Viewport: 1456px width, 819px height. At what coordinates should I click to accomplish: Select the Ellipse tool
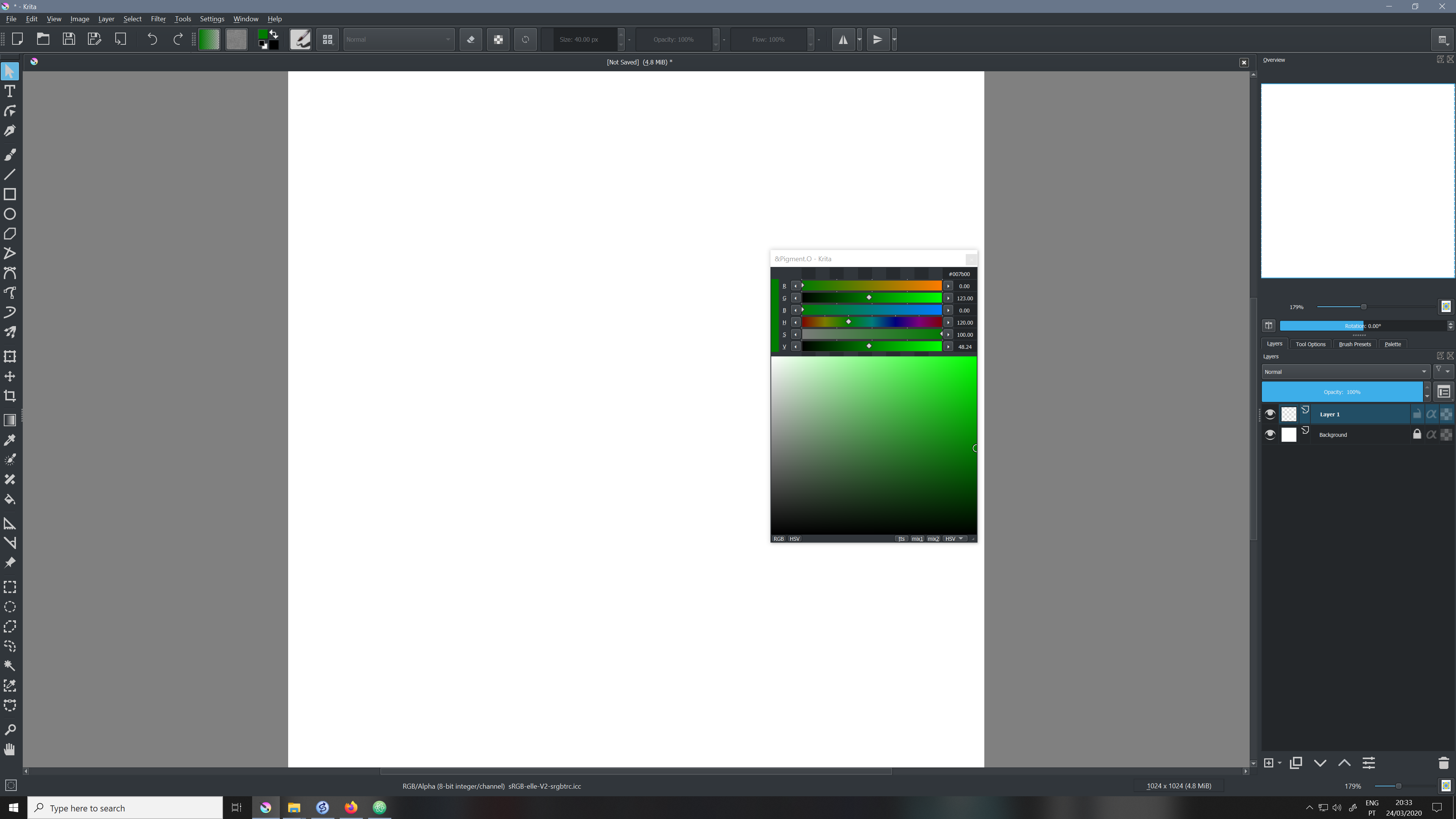(9, 213)
